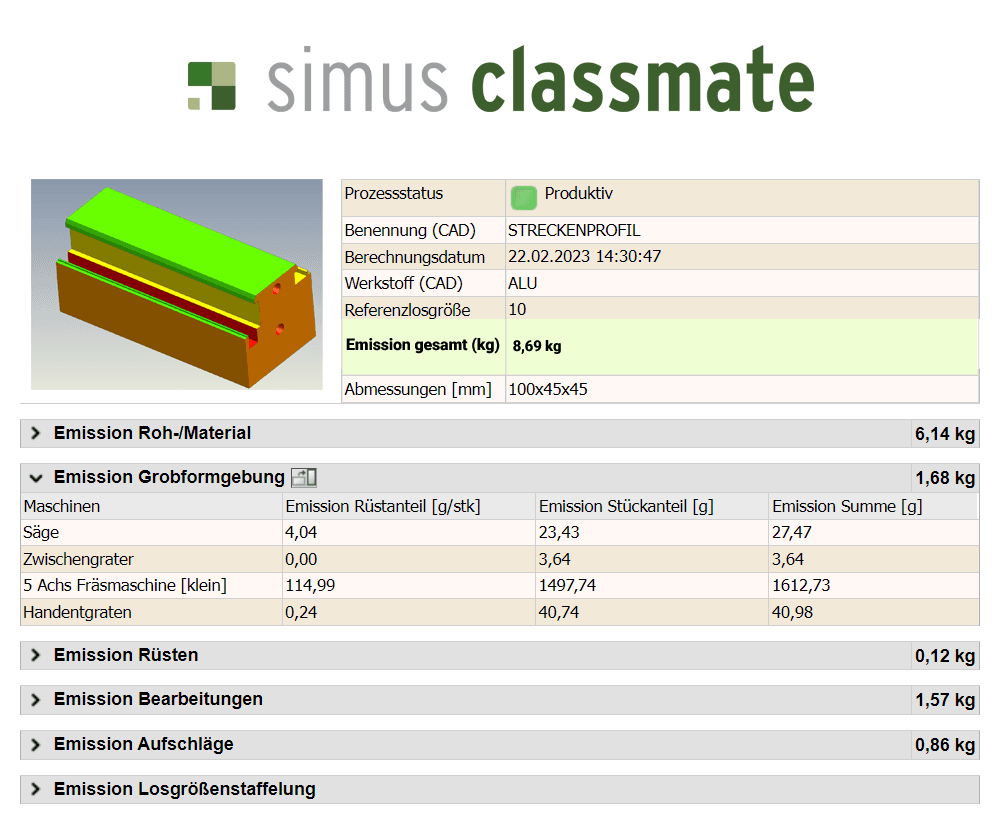This screenshot has height=815, width=1006.
Task: Select the Handentgraten row
Action: 77,612
